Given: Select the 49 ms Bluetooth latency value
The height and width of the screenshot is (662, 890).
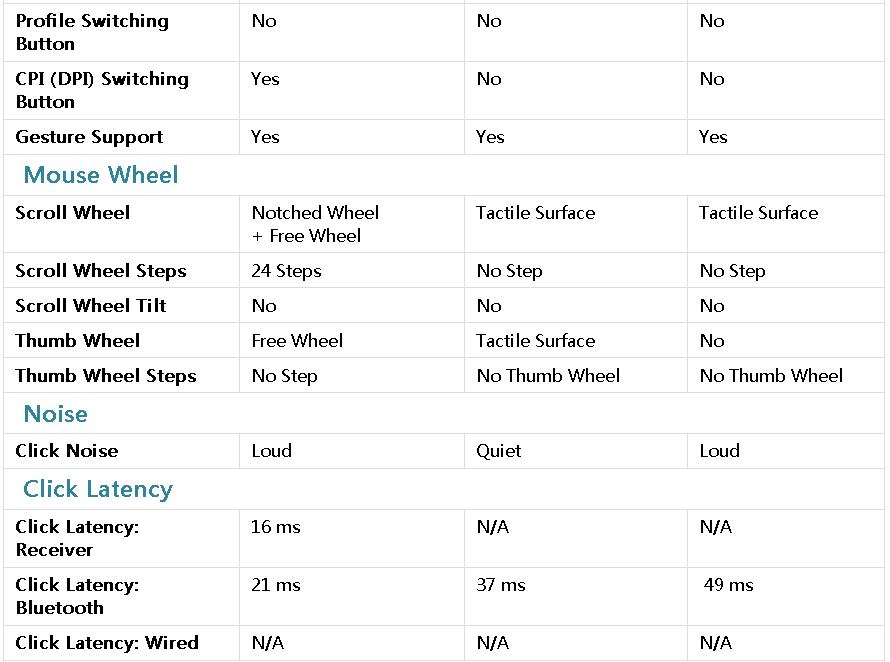Looking at the screenshot, I should (728, 585).
